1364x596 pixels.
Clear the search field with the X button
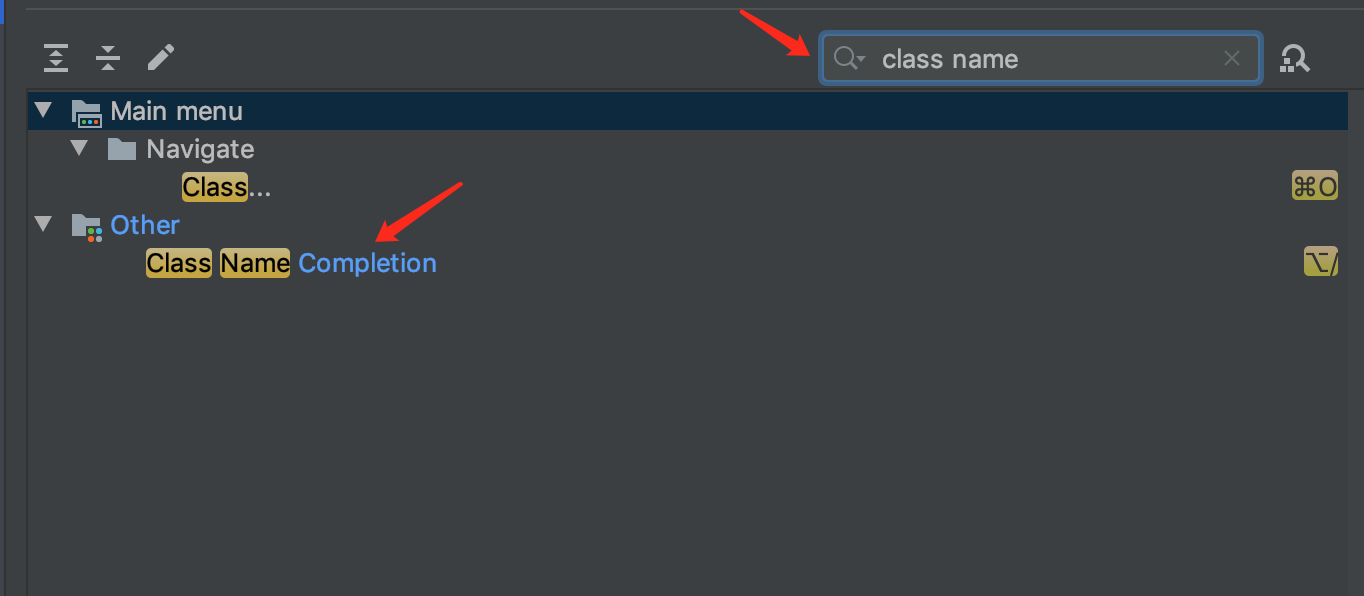tap(1232, 58)
